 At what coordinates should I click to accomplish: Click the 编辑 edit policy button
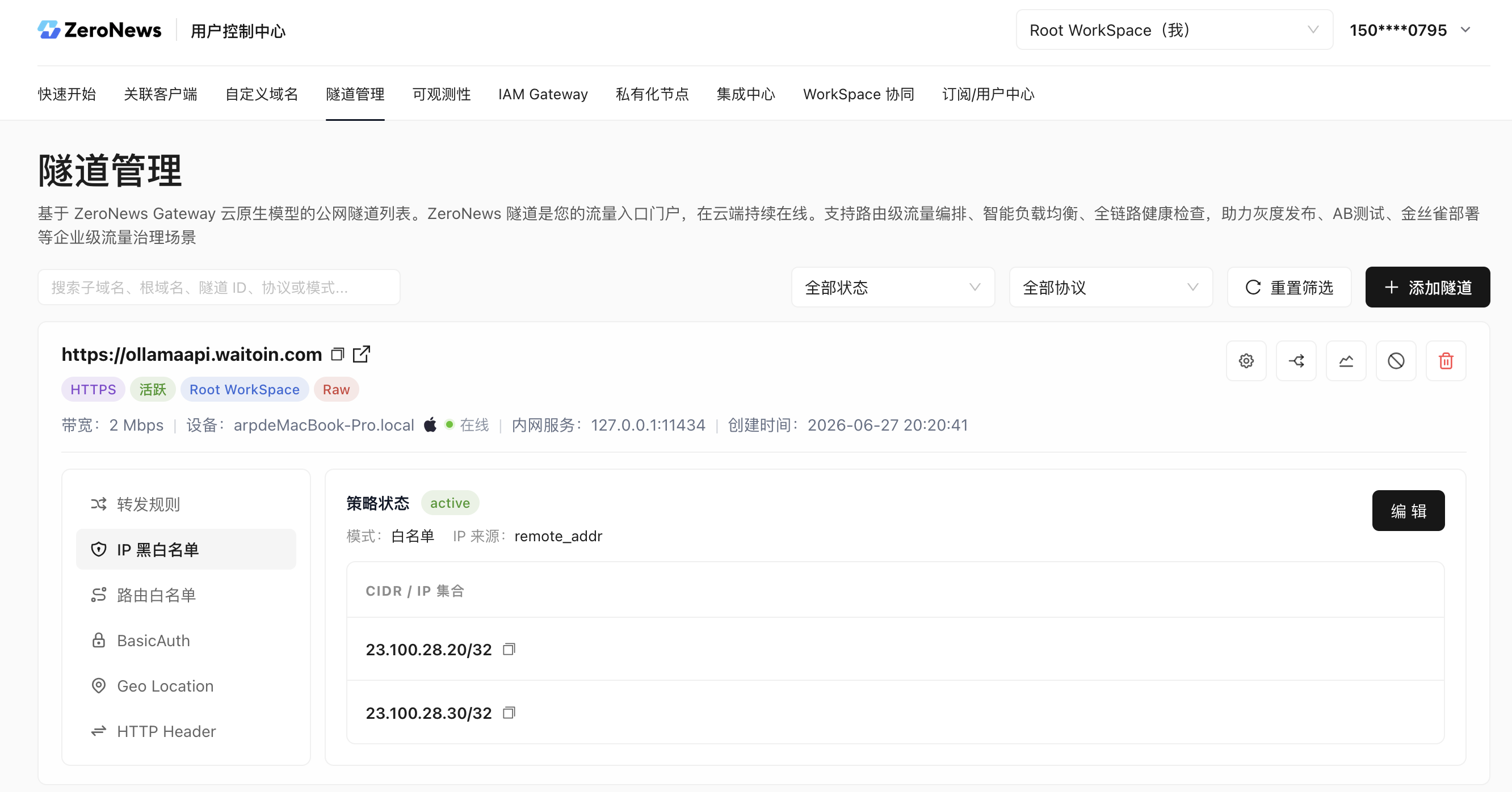pyautogui.click(x=1408, y=511)
